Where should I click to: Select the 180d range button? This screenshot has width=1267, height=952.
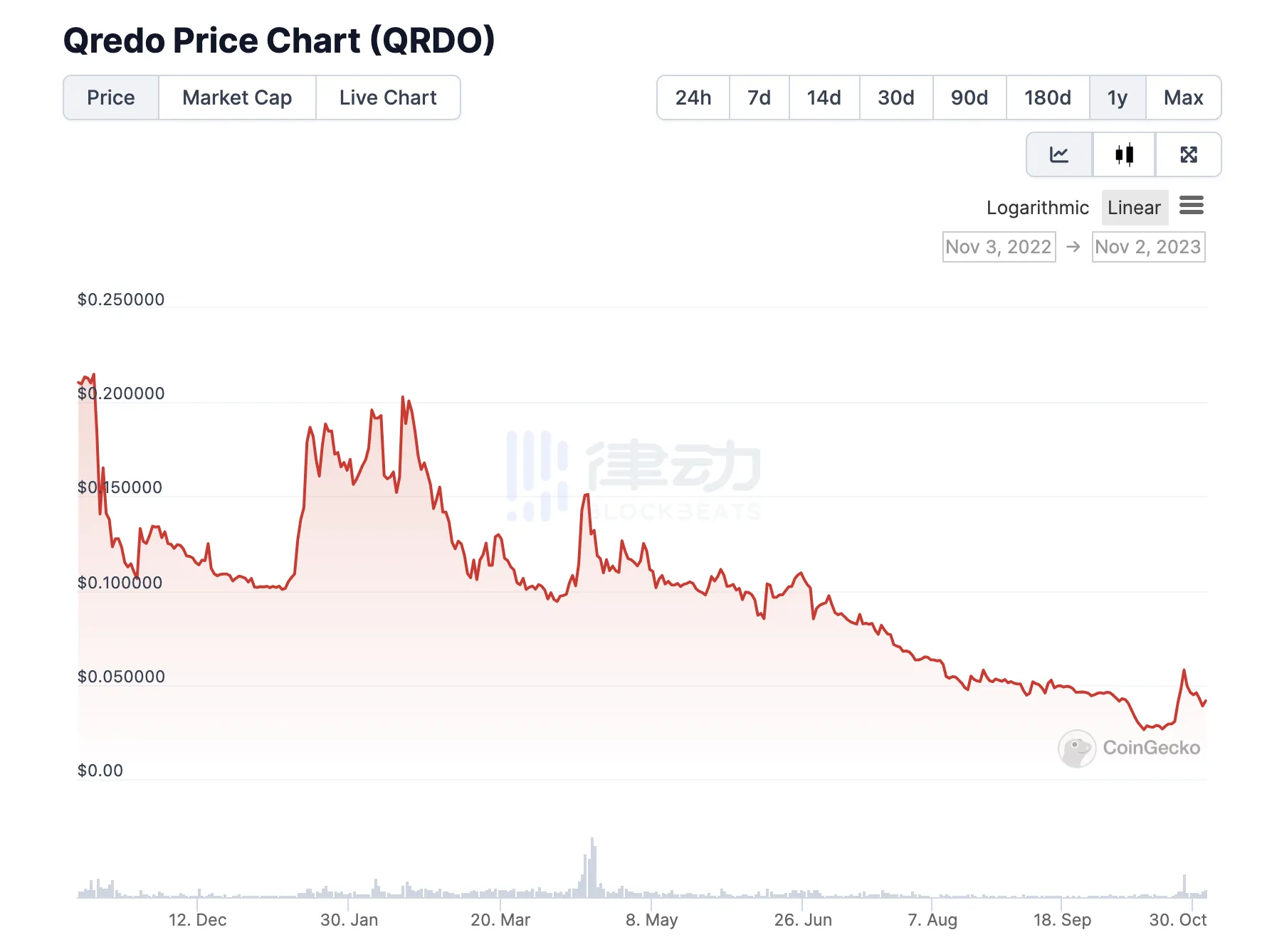[1047, 97]
